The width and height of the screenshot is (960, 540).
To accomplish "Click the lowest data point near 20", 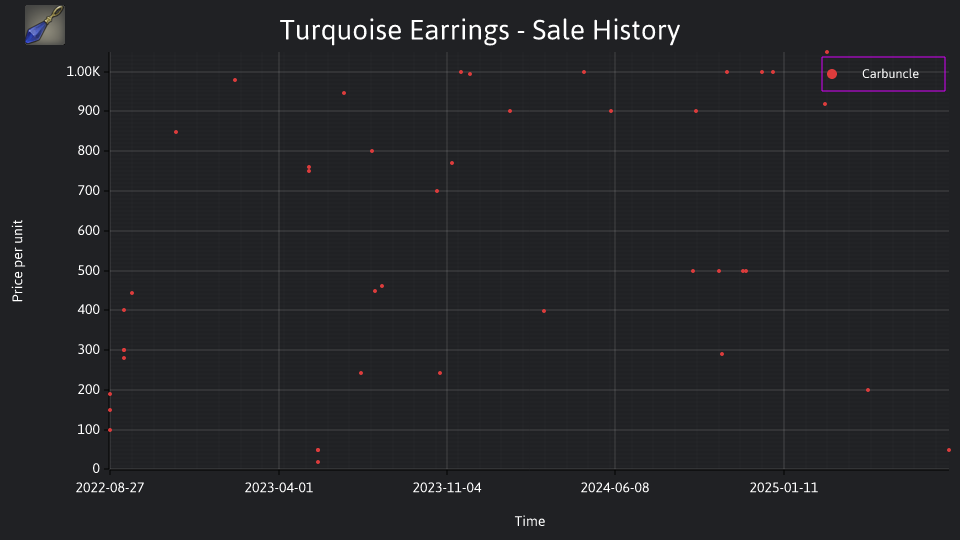I will (x=318, y=462).
